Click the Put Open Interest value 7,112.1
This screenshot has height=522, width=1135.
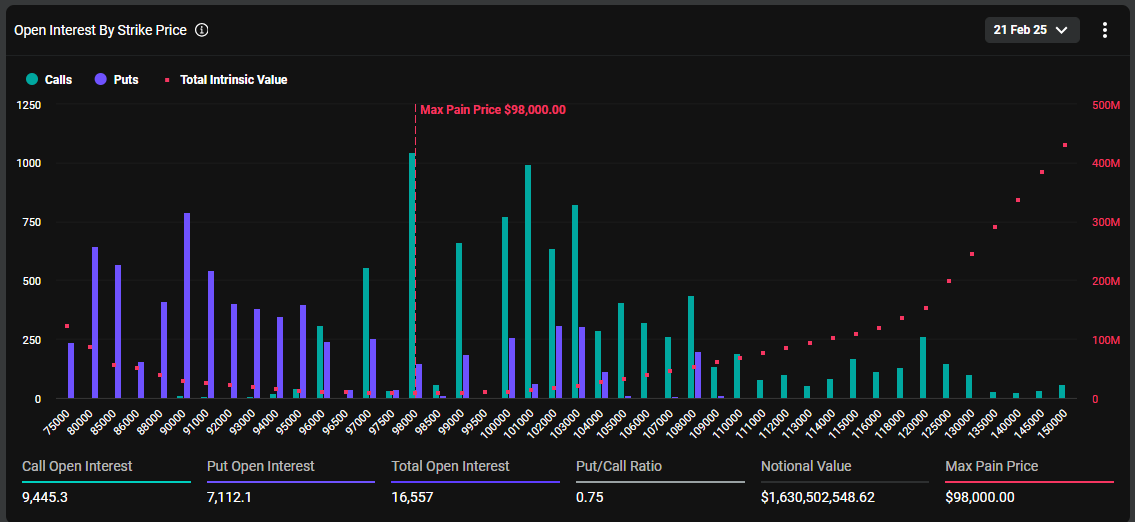tap(229, 497)
